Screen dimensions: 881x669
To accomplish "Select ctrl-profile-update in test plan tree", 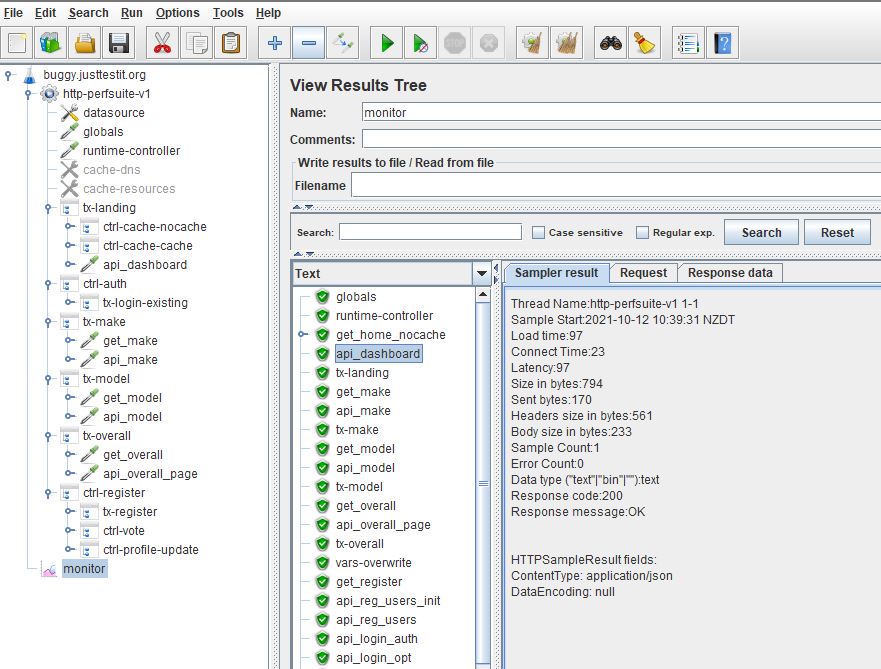I will [x=151, y=550].
